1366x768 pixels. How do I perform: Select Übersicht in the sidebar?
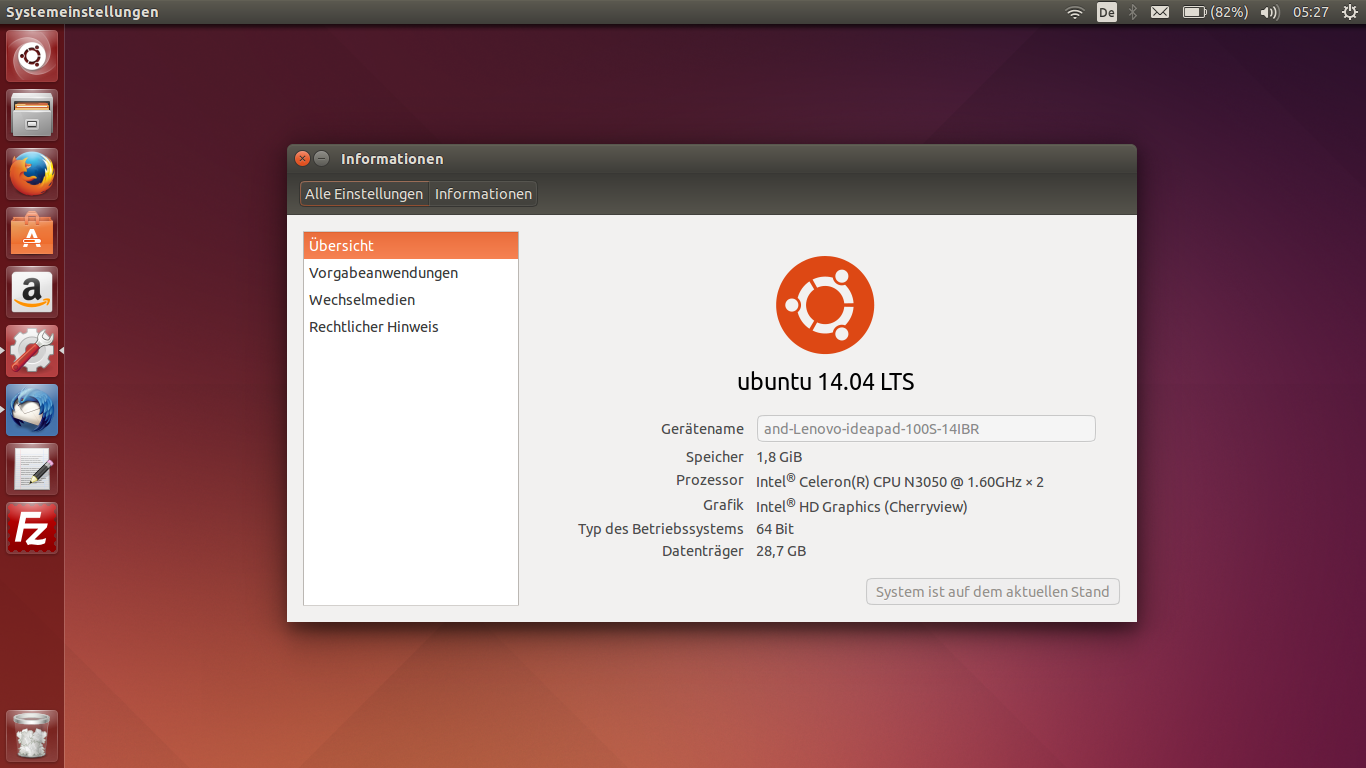point(411,246)
